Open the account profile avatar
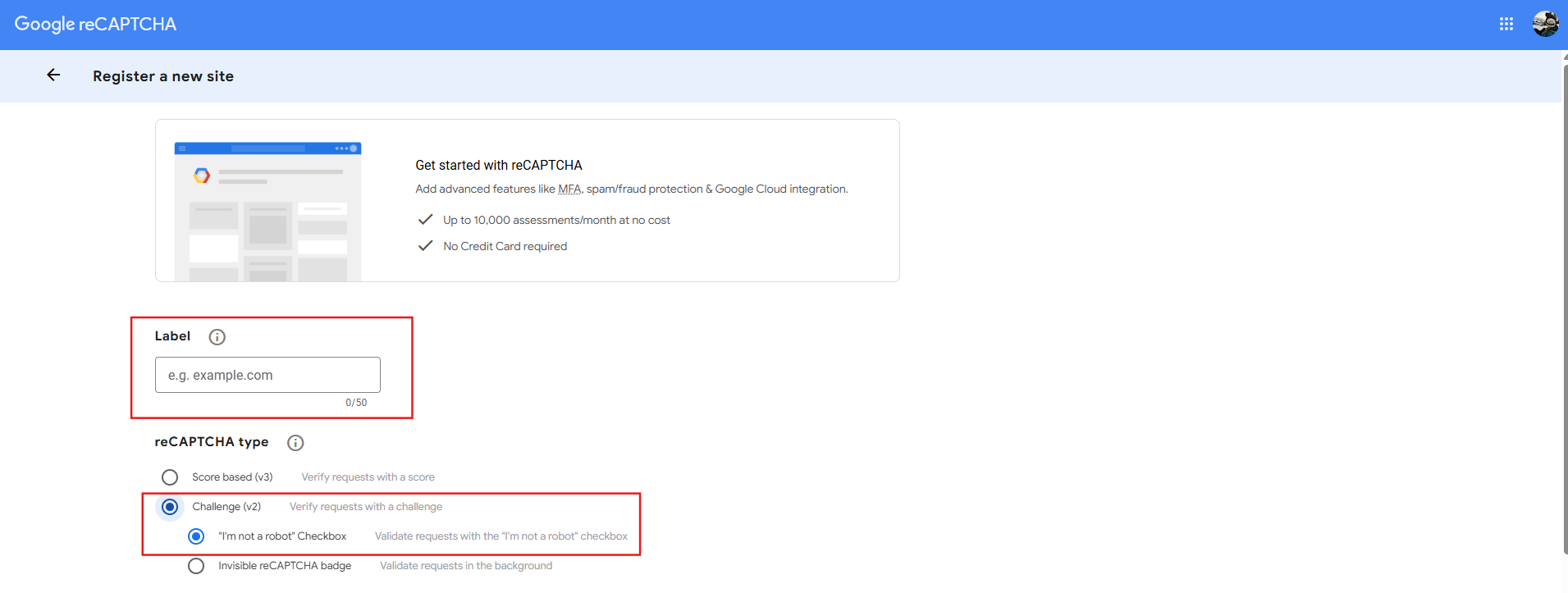Image resolution: width=1568 pixels, height=593 pixels. (x=1545, y=24)
